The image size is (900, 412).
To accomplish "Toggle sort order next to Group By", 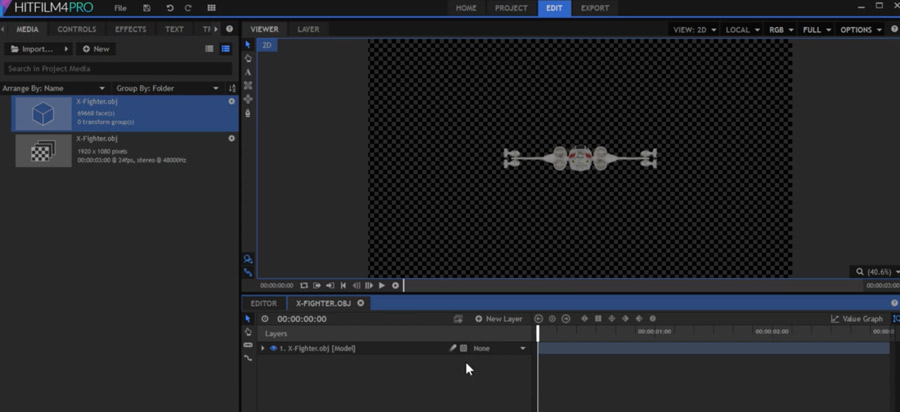I will (232, 88).
